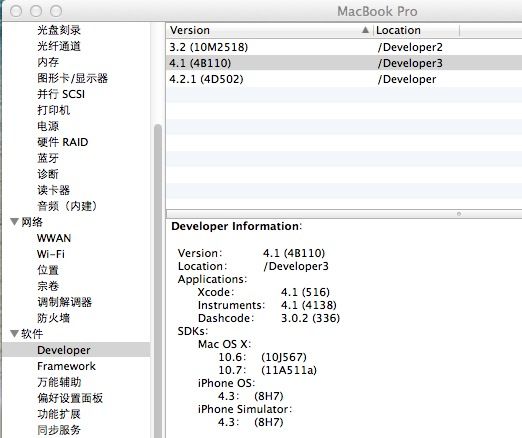Collapse the 网络 section triangle
The image size is (522, 438).
pos(14,222)
